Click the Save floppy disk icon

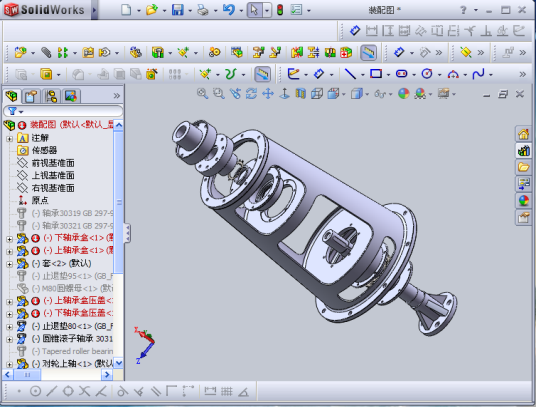click(177, 10)
